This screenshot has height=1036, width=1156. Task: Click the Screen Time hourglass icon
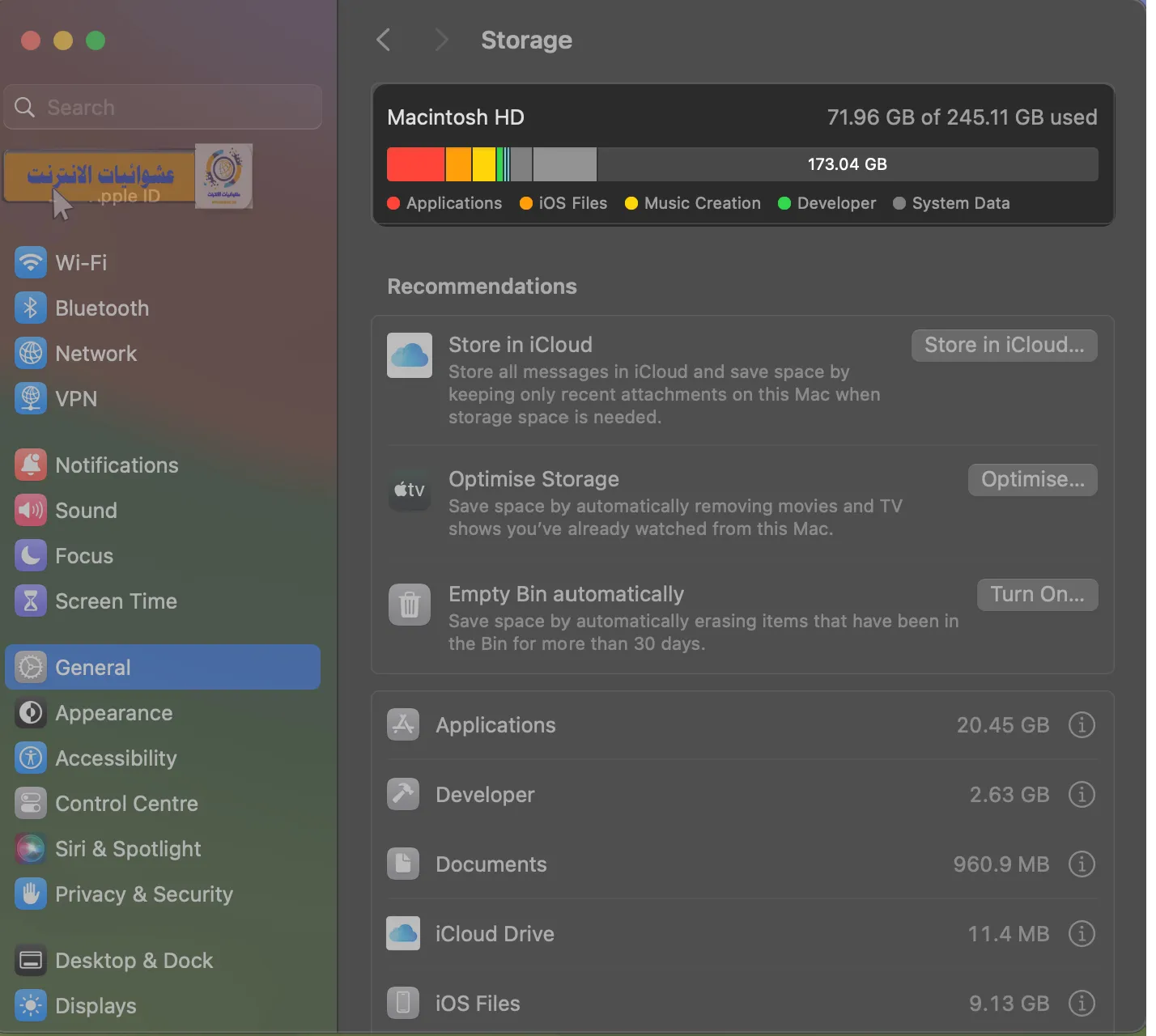31,601
